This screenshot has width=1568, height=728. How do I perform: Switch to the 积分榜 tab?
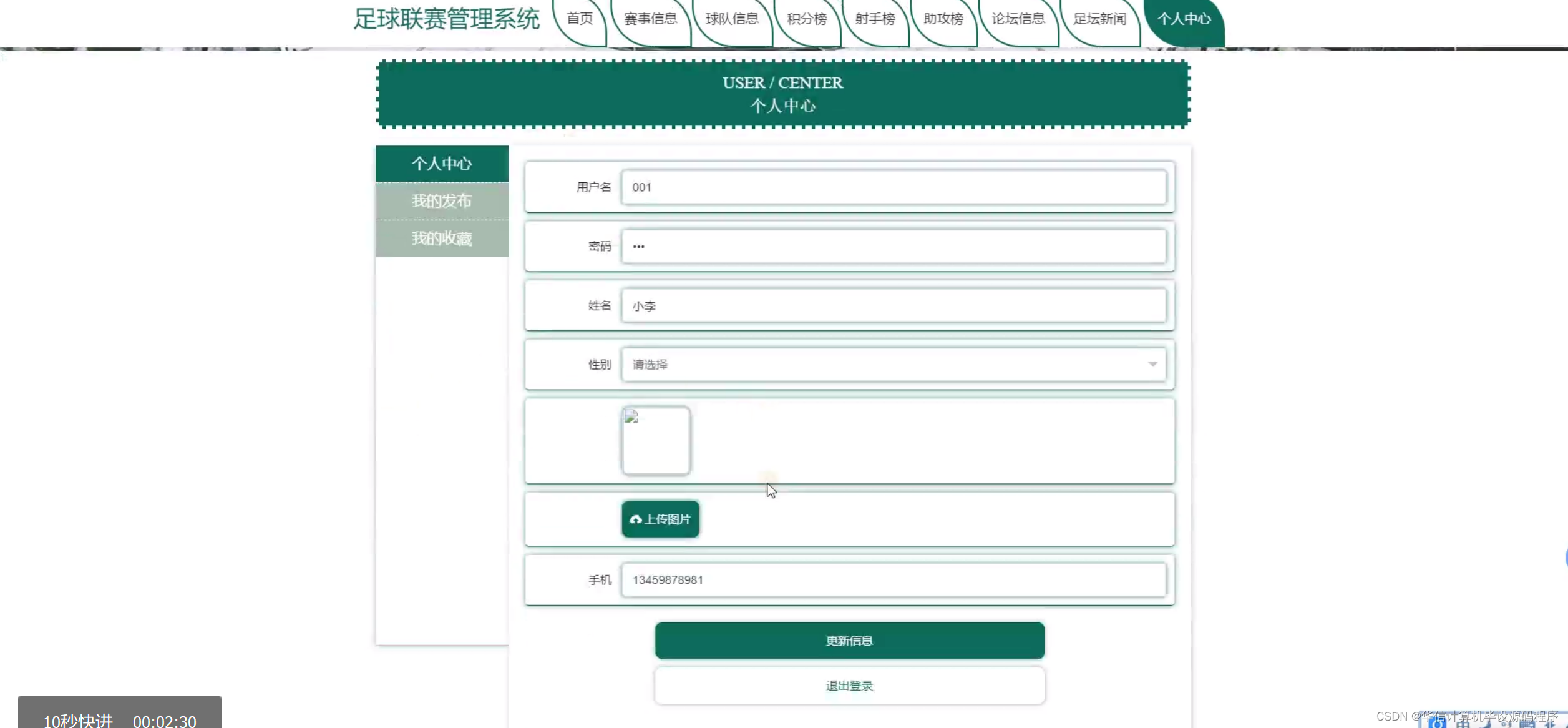tap(806, 19)
